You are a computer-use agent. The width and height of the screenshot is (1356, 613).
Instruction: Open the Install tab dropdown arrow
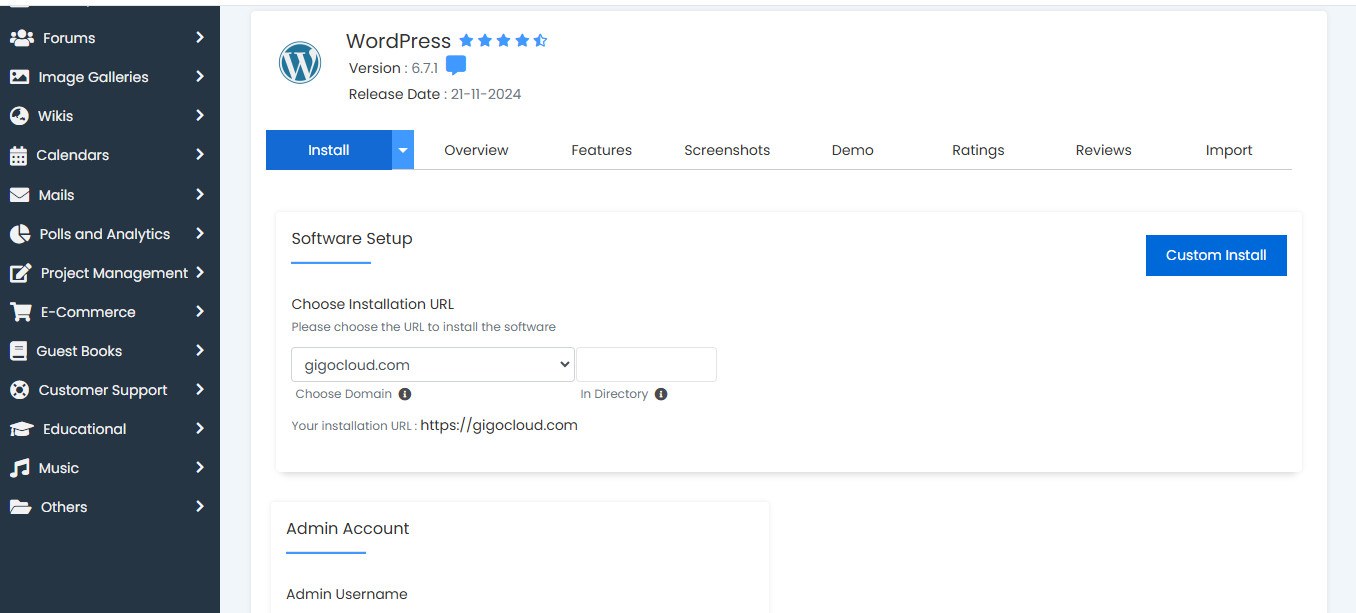[403, 150]
